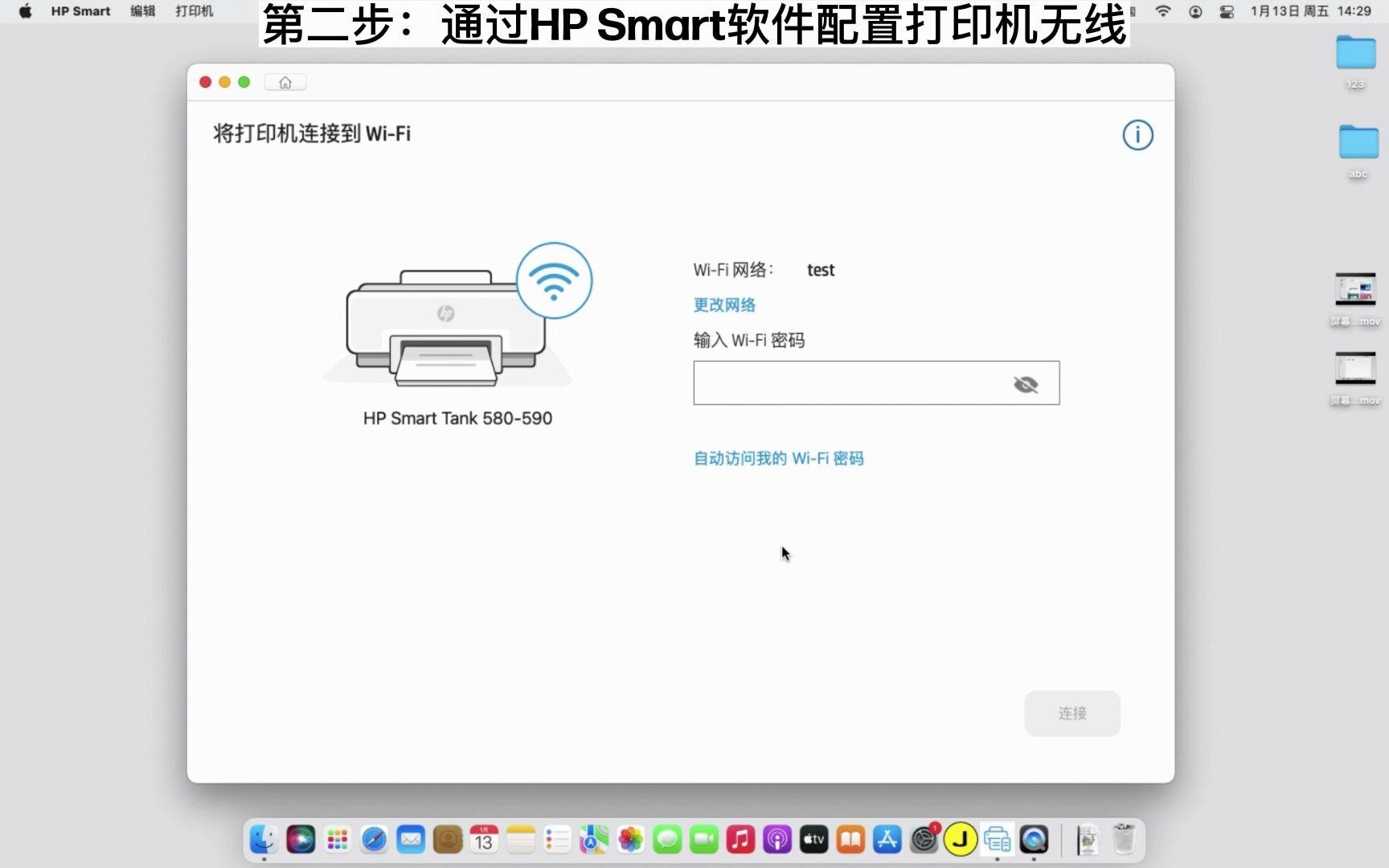Open Contacts from the Dock
Viewport: 1389px width, 868px height.
448,840
